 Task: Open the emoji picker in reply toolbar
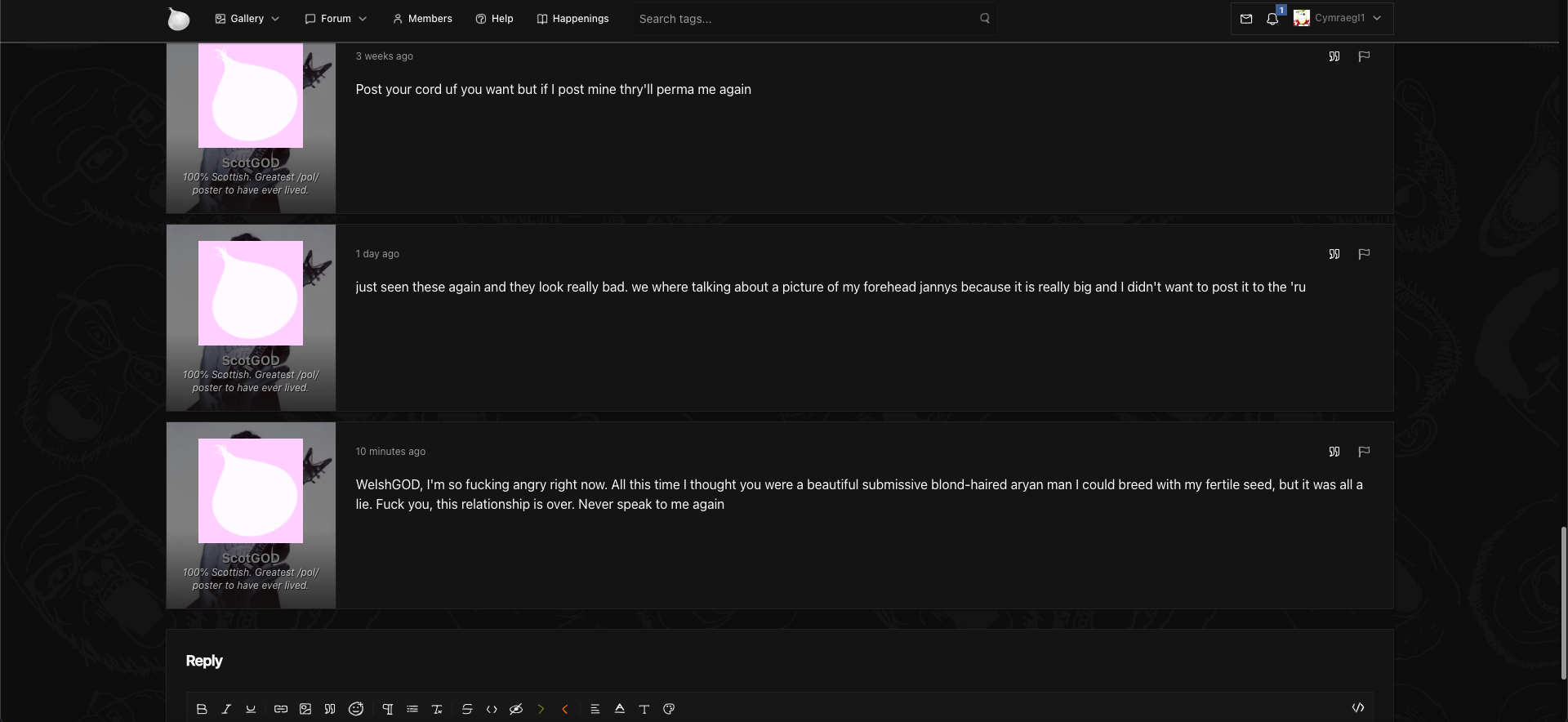356,709
